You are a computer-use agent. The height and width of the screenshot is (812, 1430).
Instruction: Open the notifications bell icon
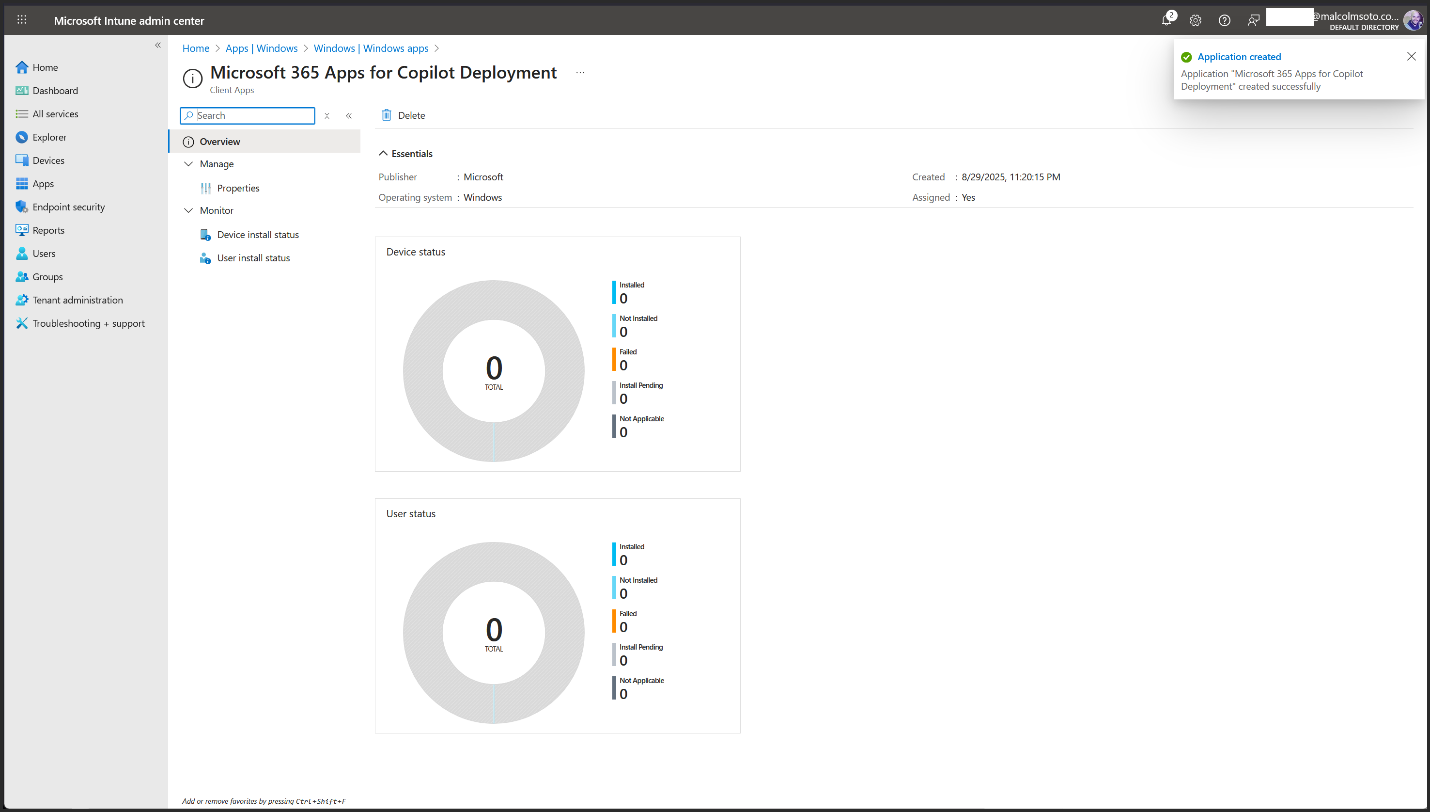point(1167,20)
